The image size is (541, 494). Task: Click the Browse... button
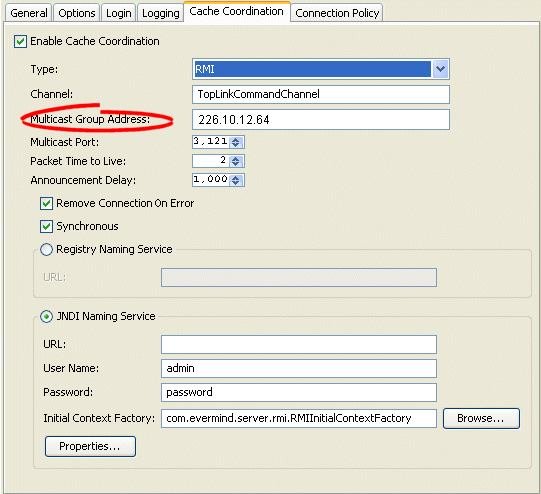click(481, 418)
